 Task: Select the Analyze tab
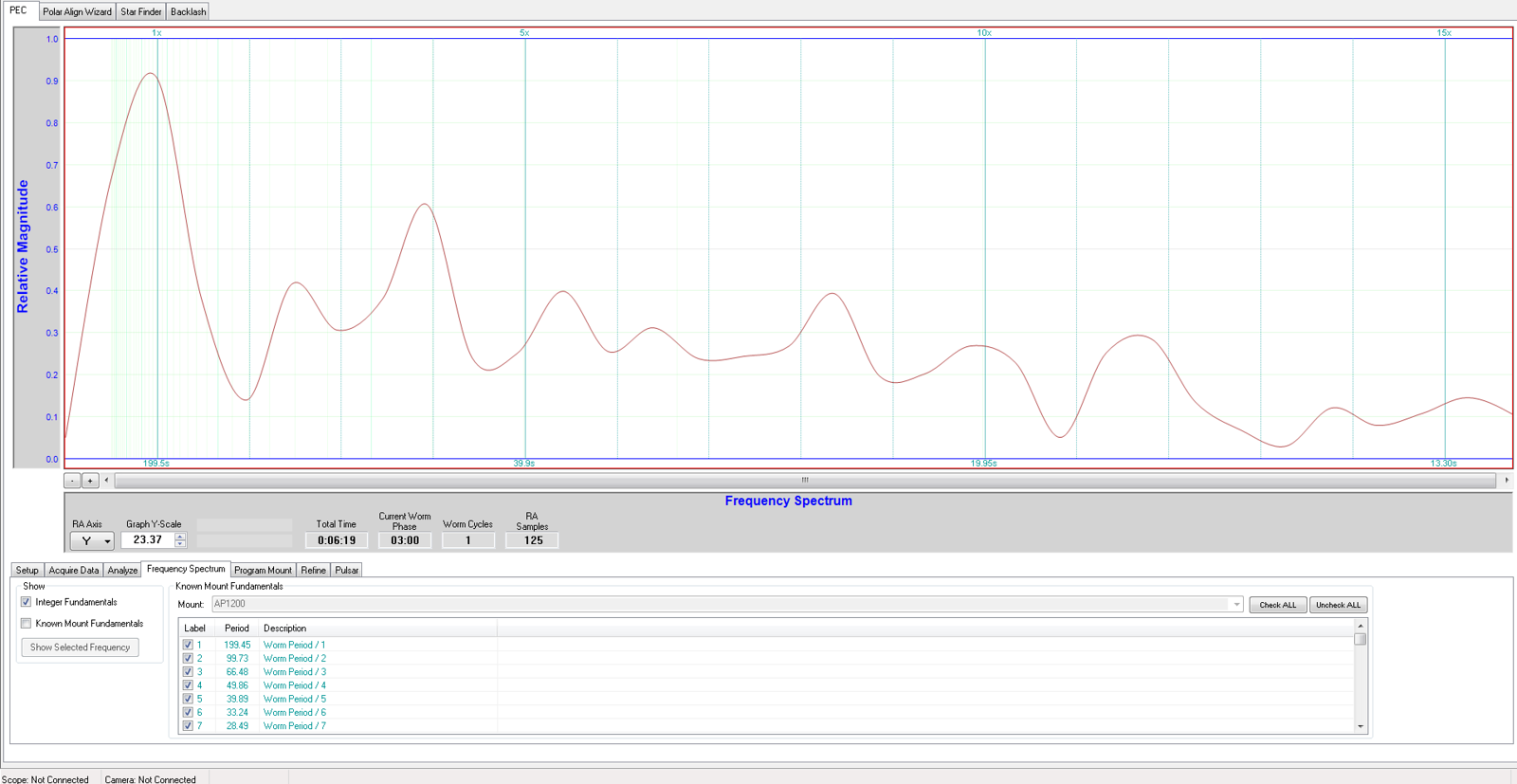pos(122,570)
